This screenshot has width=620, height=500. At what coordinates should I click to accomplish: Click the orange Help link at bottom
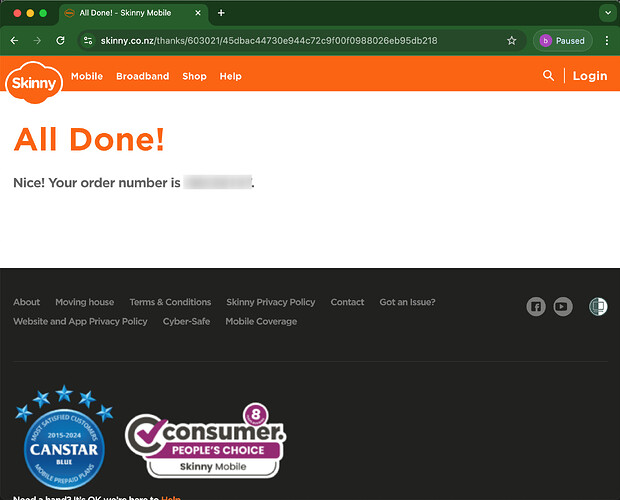pyautogui.click(x=171, y=498)
